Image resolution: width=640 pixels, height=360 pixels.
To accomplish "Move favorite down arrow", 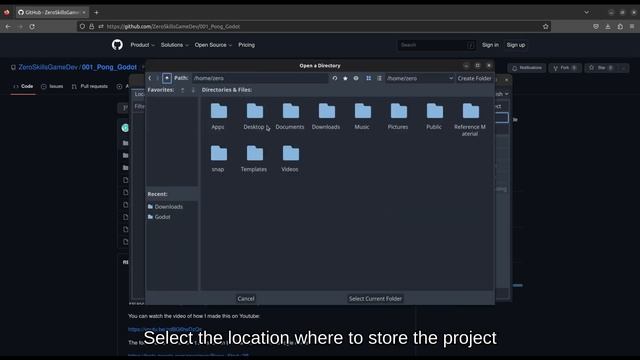I will [193, 90].
